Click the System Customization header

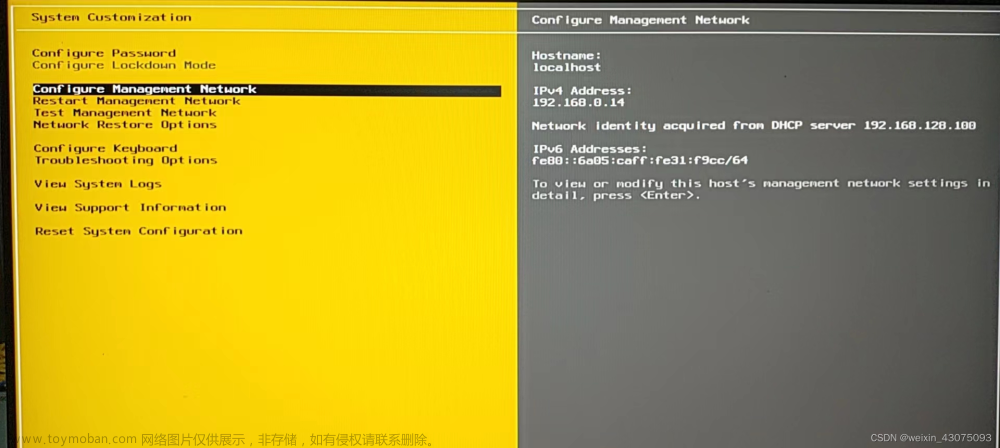pyautogui.click(x=111, y=17)
